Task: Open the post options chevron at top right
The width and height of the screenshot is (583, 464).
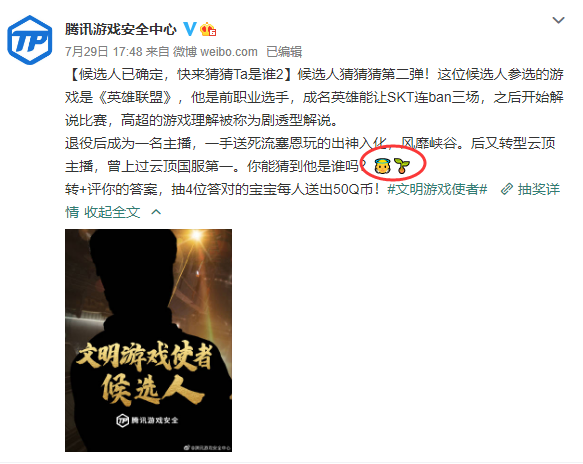Action: [x=558, y=20]
